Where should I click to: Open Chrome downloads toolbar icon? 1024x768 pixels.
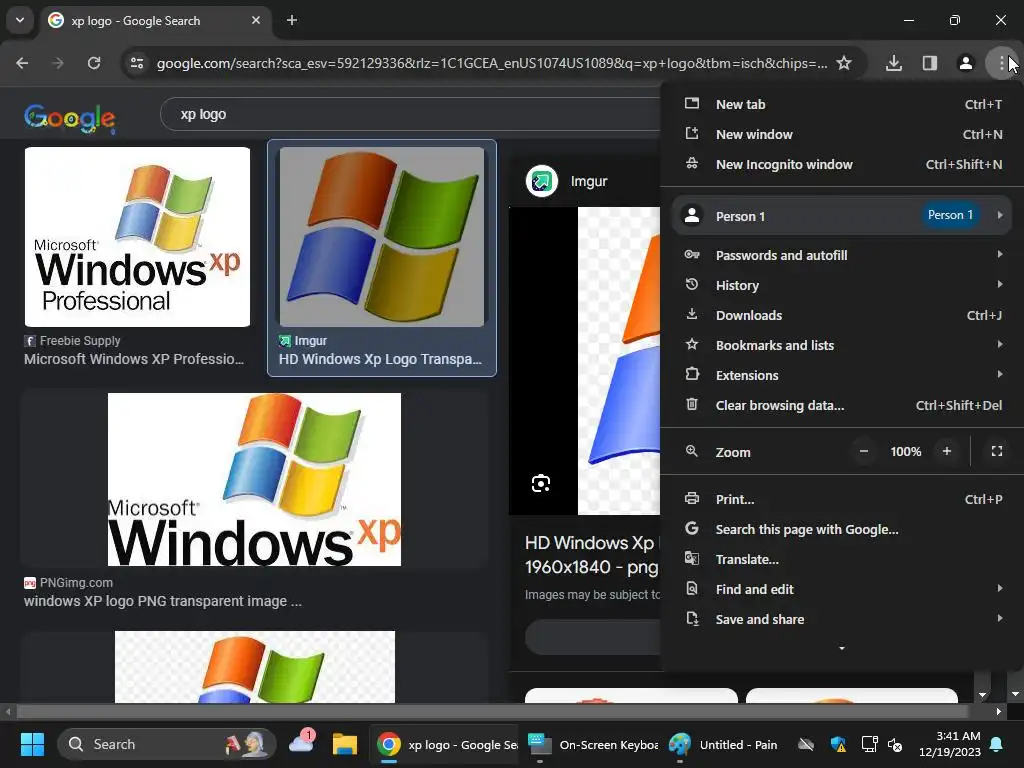[x=894, y=63]
